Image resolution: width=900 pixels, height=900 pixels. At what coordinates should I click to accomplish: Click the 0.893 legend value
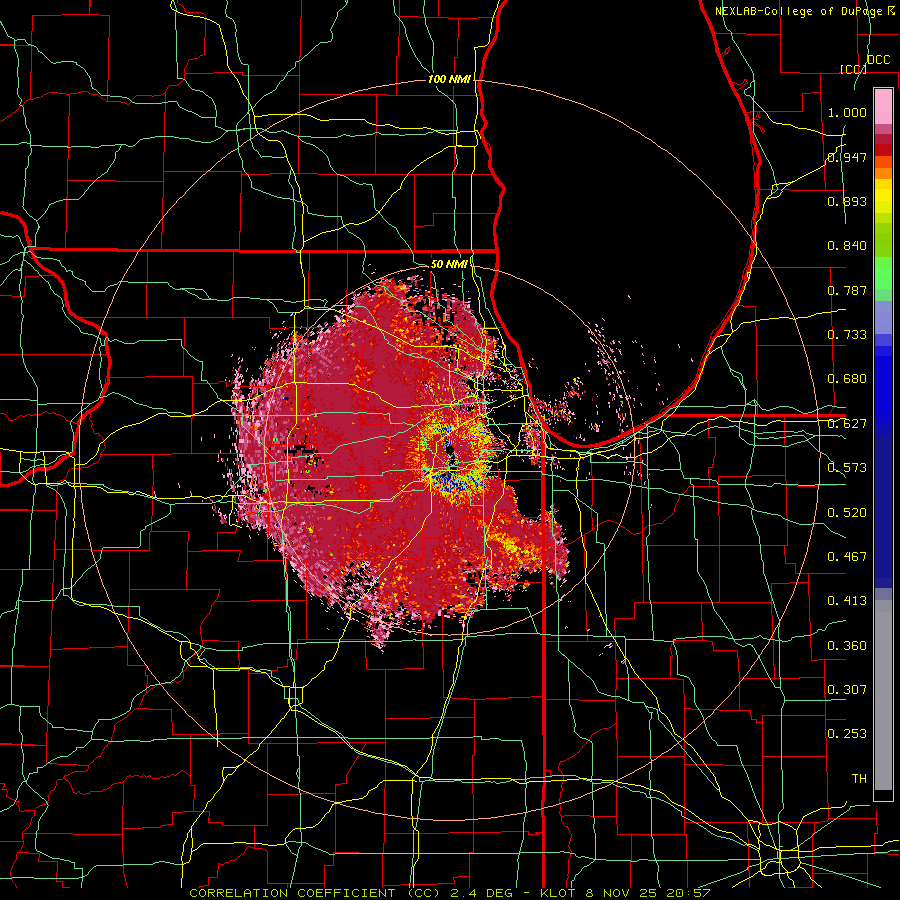point(847,201)
